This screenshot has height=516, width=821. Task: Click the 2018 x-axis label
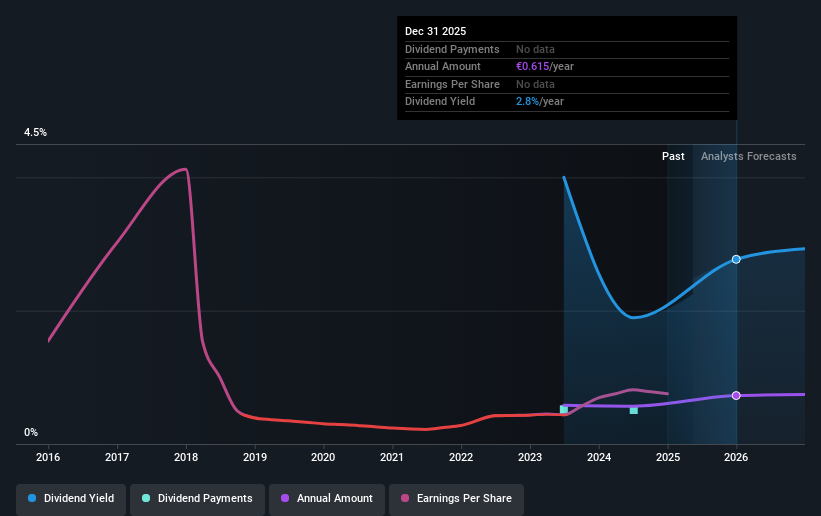186,457
